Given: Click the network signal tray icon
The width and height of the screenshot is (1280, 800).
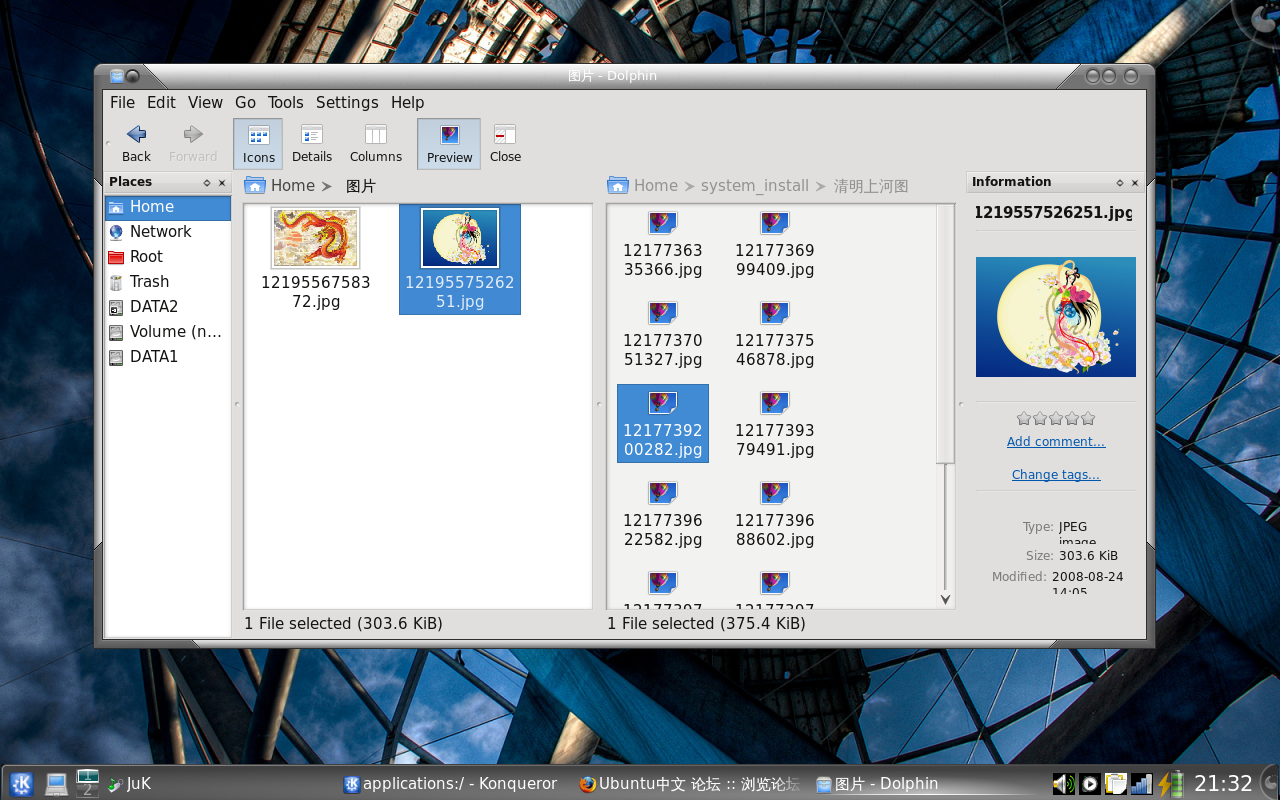Looking at the screenshot, I should click(x=1141, y=784).
